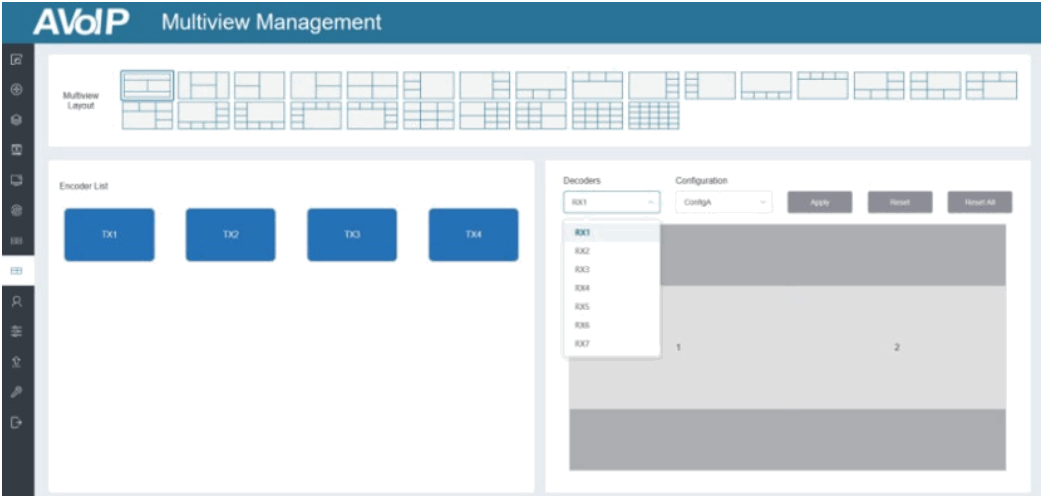Select RX1 in the decoders list
This screenshot has height=499, width=1043.
[611, 232]
